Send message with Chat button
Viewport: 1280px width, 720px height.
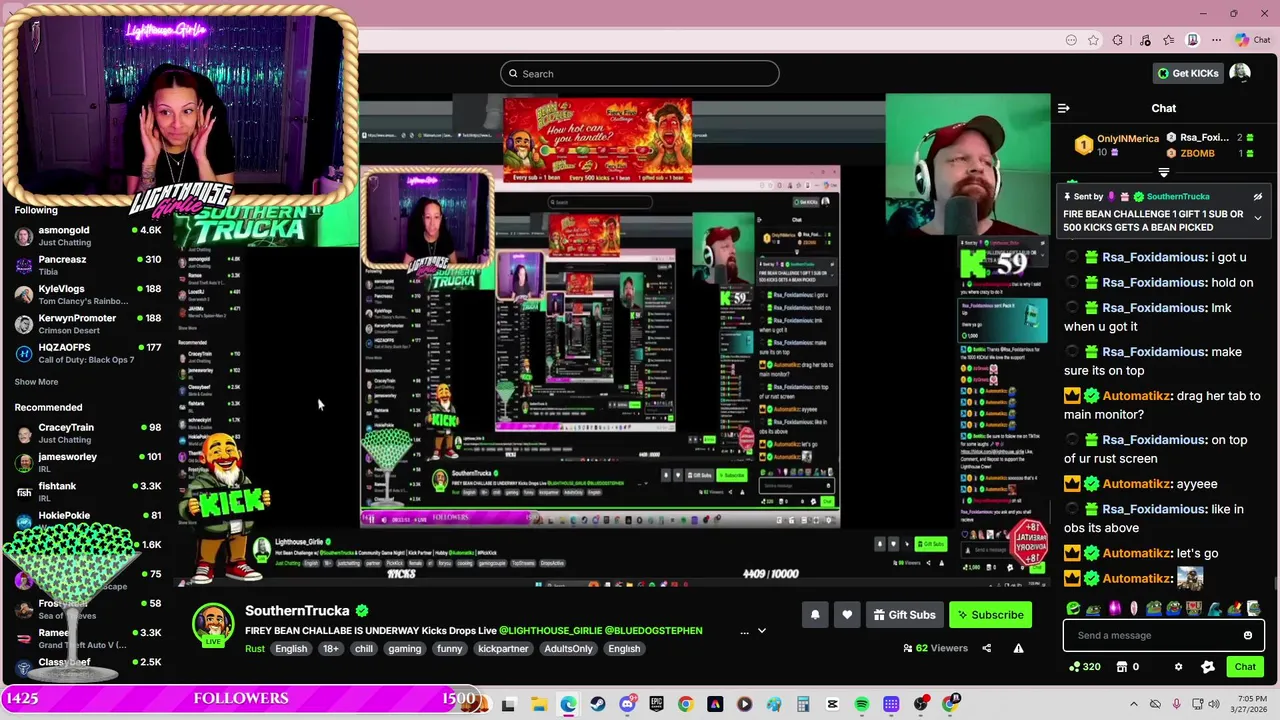pos(1245,667)
